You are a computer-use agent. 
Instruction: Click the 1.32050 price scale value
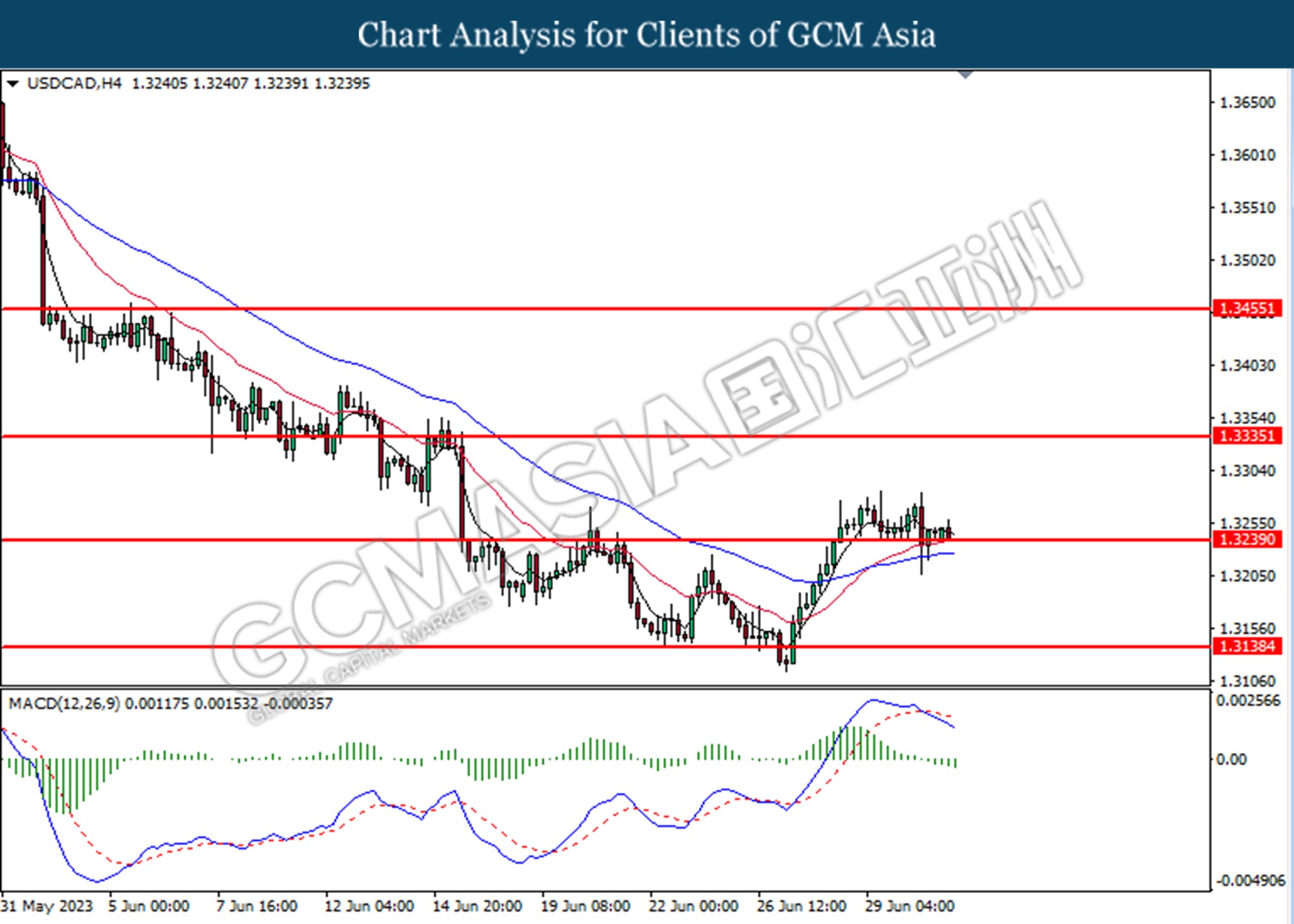(x=1247, y=577)
